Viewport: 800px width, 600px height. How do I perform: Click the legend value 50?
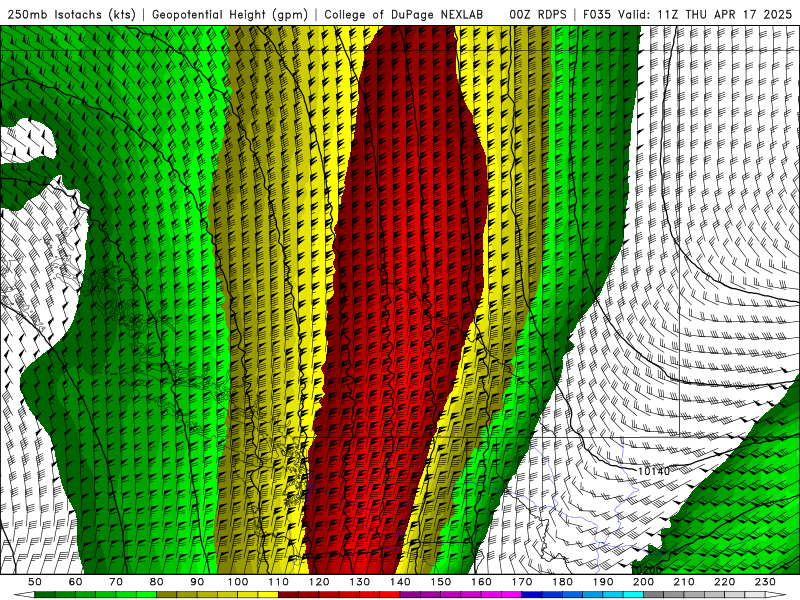[x=35, y=582]
